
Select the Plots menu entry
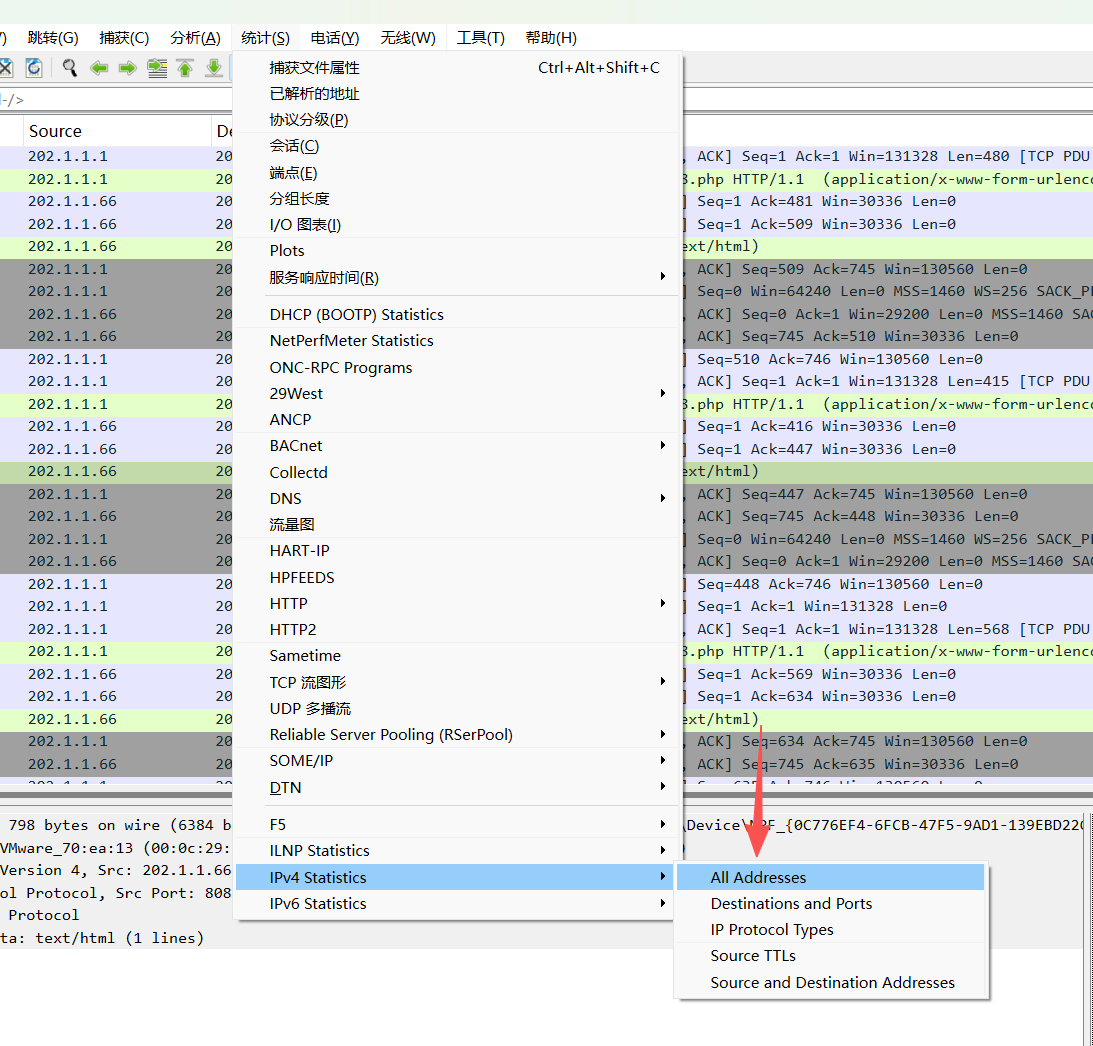[457, 251]
